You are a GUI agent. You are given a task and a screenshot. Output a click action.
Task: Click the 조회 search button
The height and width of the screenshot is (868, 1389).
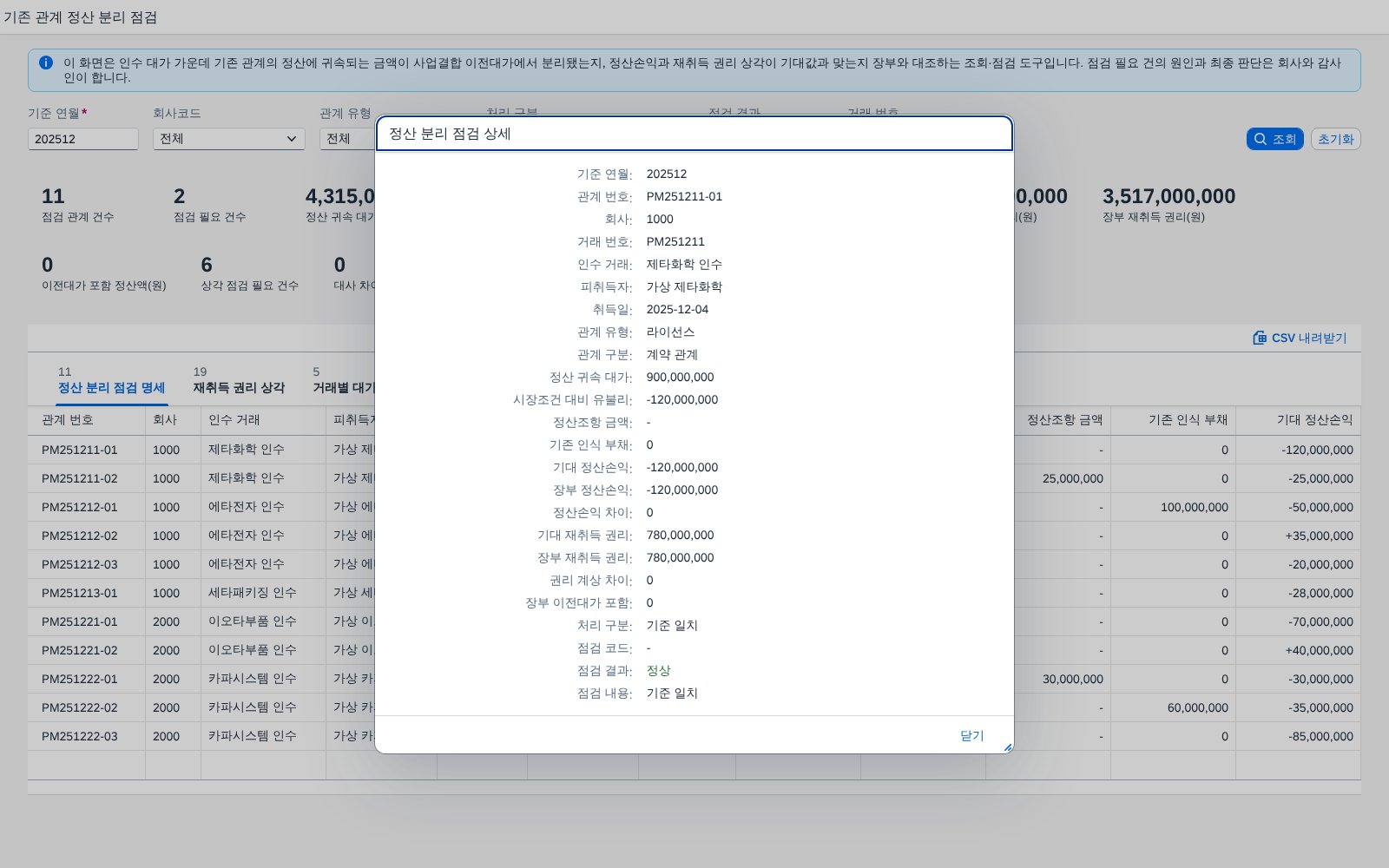[1274, 139]
